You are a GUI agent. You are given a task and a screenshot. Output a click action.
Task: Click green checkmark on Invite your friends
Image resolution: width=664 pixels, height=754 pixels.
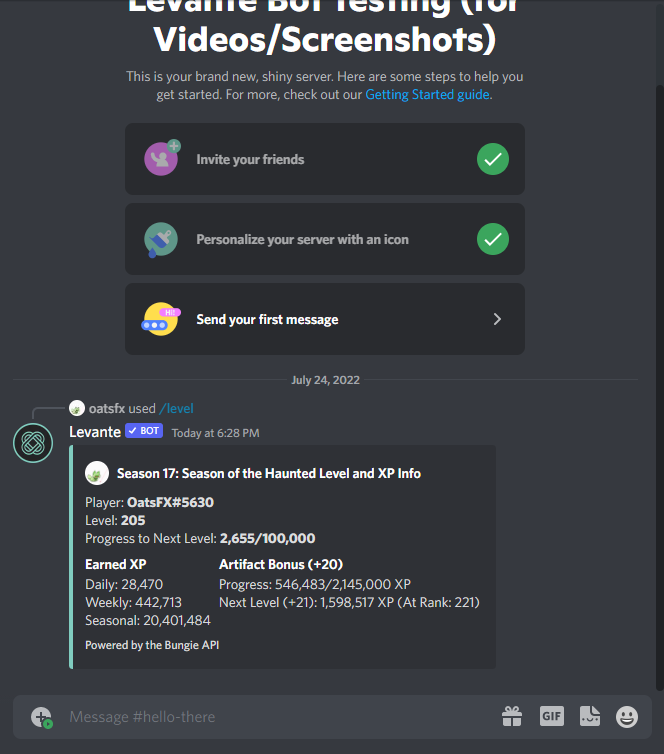[x=493, y=159]
